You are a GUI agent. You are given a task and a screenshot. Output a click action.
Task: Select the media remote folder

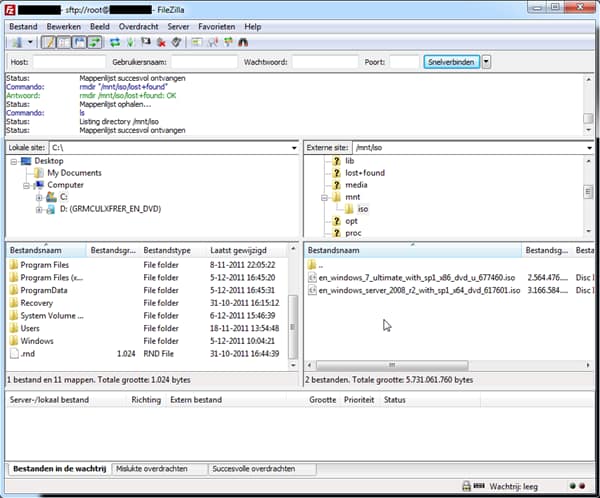click(356, 185)
